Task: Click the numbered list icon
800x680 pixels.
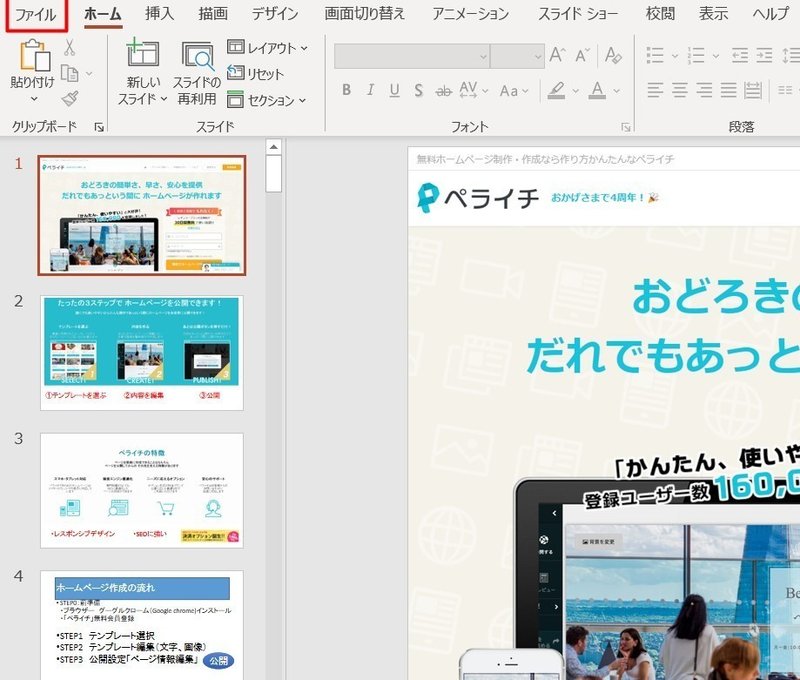Action: [x=696, y=55]
